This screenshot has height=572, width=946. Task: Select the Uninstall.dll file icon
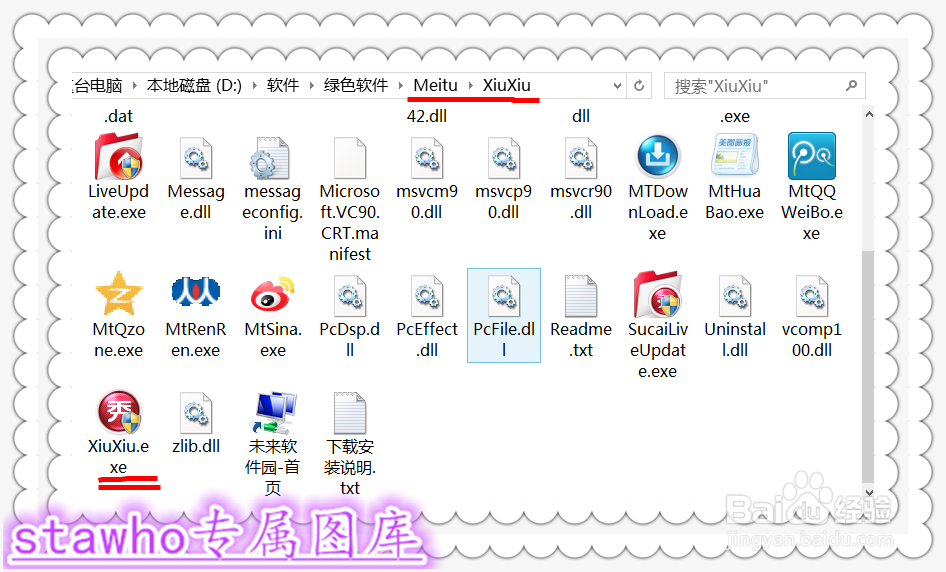735,296
